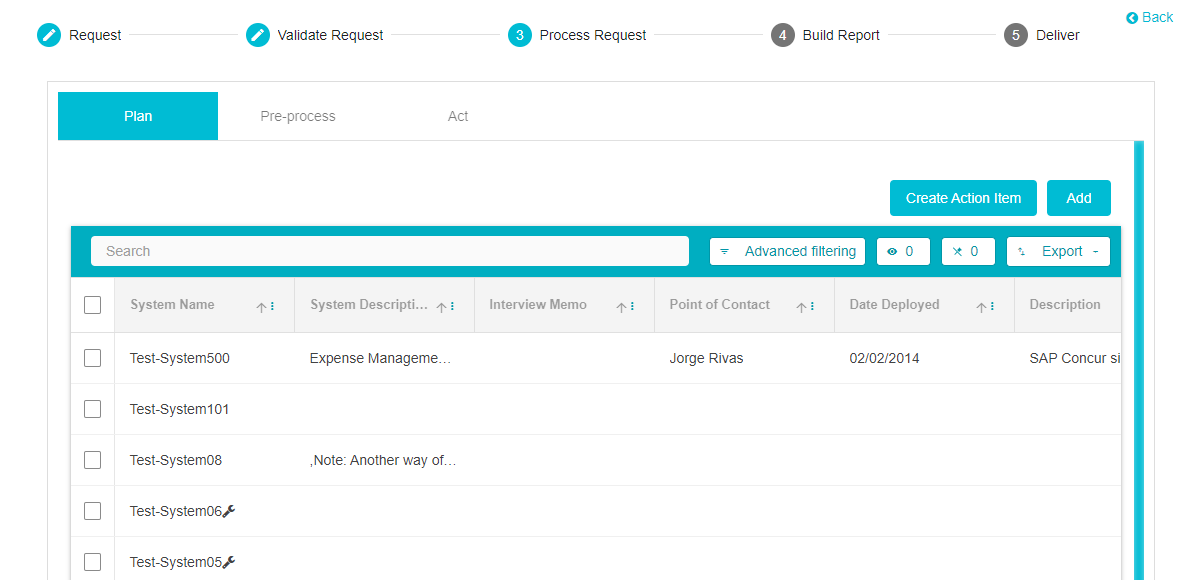The width and height of the screenshot is (1199, 580).
Task: Click the Build Report step label
Action: tap(841, 35)
